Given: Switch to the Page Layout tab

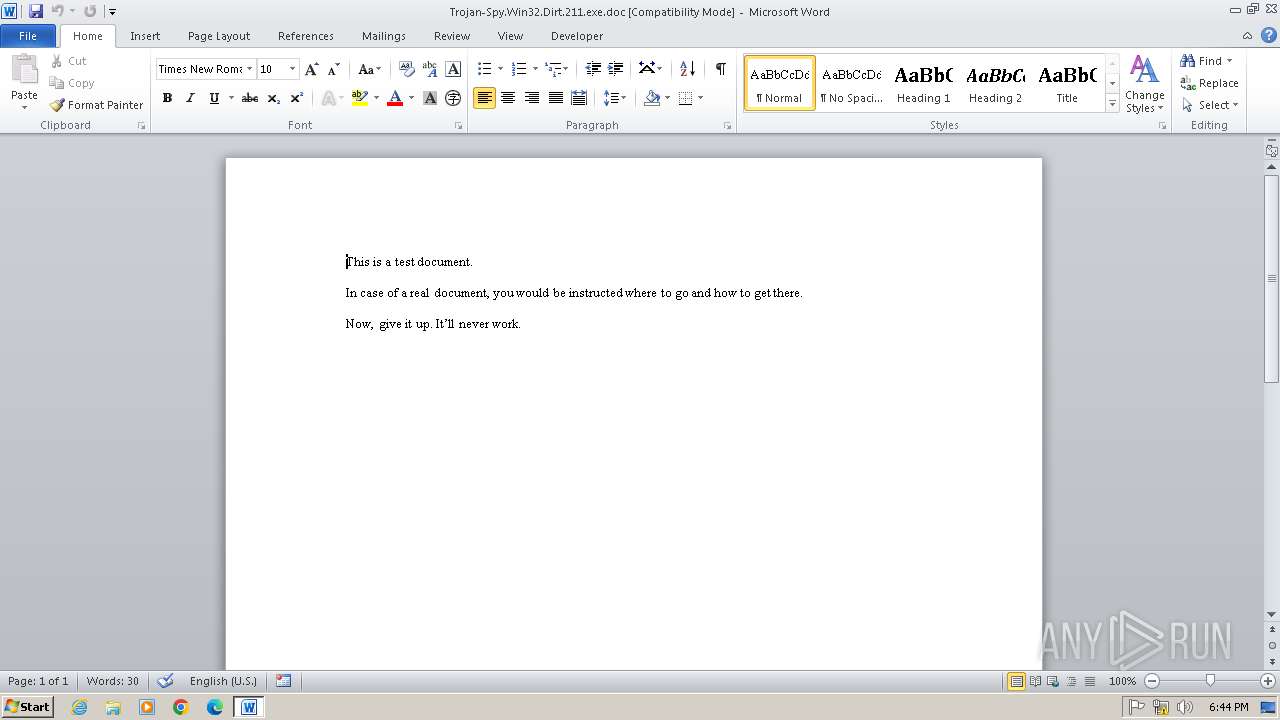Looking at the screenshot, I should coord(219,36).
